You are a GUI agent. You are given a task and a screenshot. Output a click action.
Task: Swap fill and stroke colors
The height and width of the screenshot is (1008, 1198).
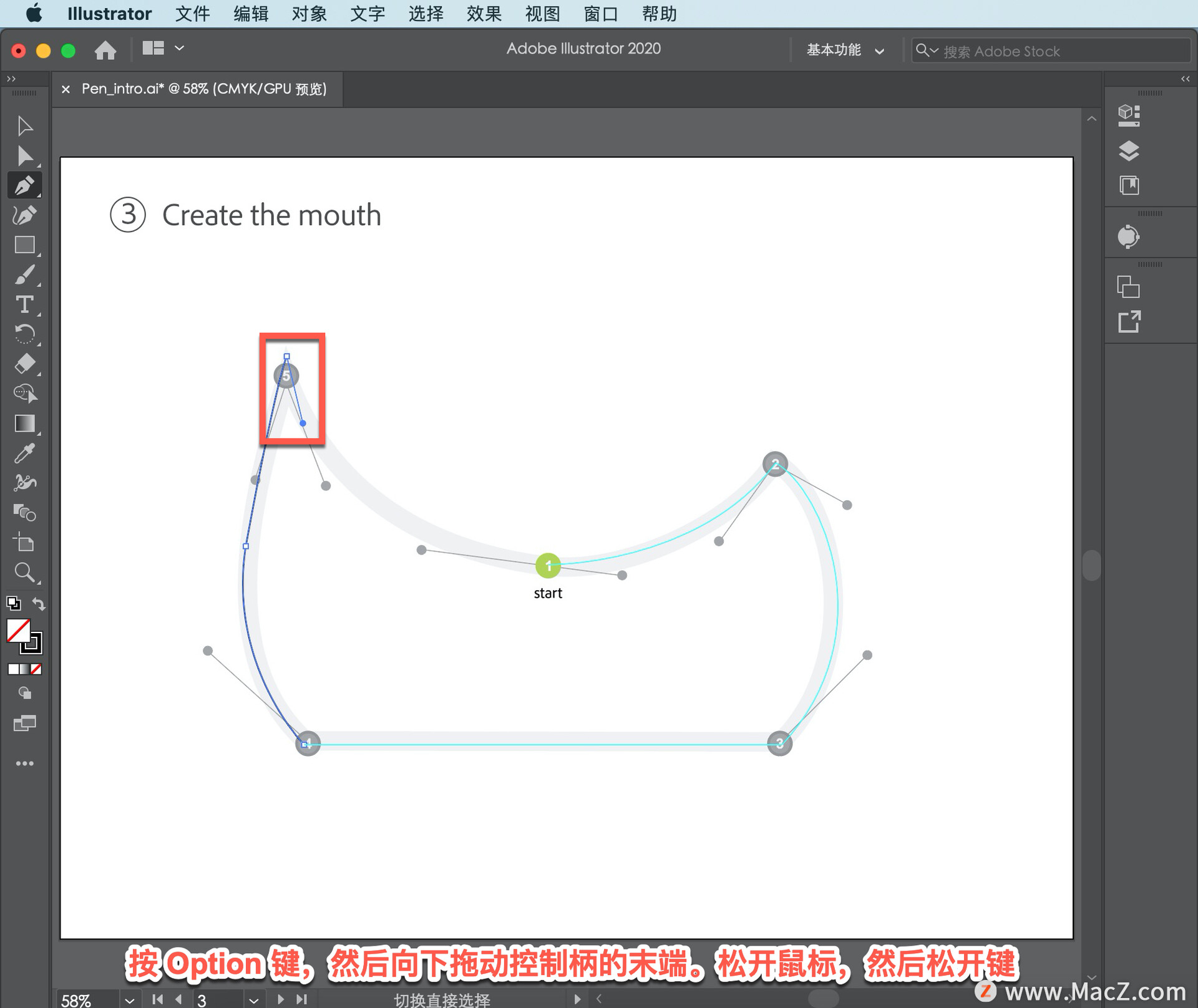(39, 604)
